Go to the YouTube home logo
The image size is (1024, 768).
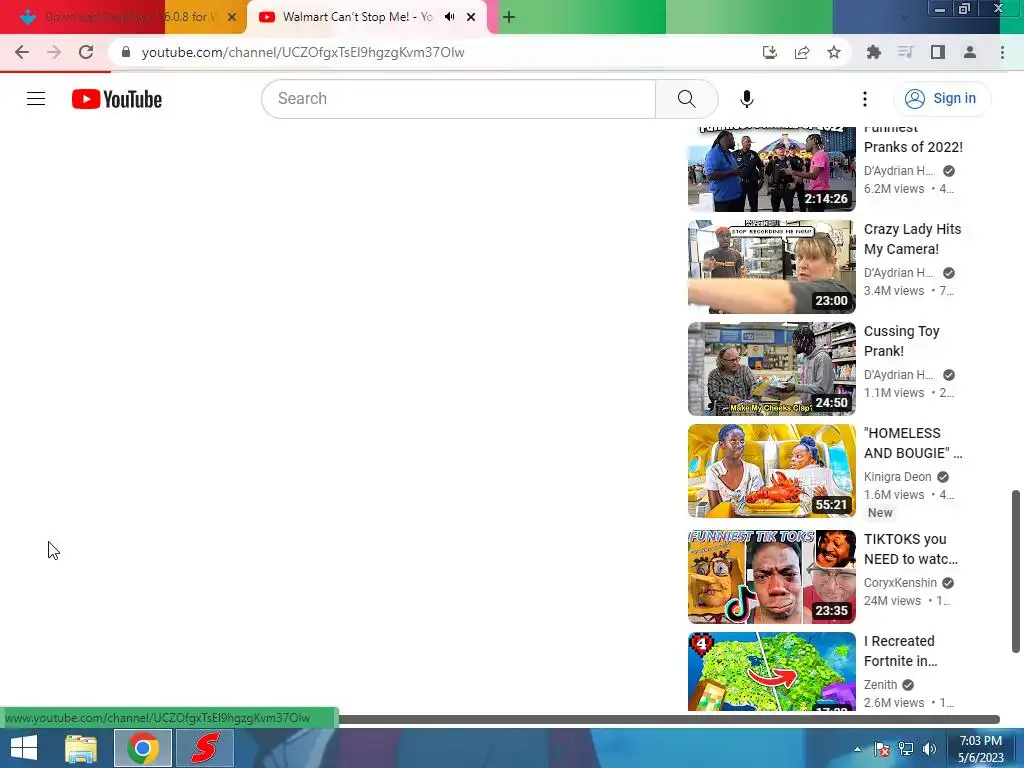[x=117, y=99]
